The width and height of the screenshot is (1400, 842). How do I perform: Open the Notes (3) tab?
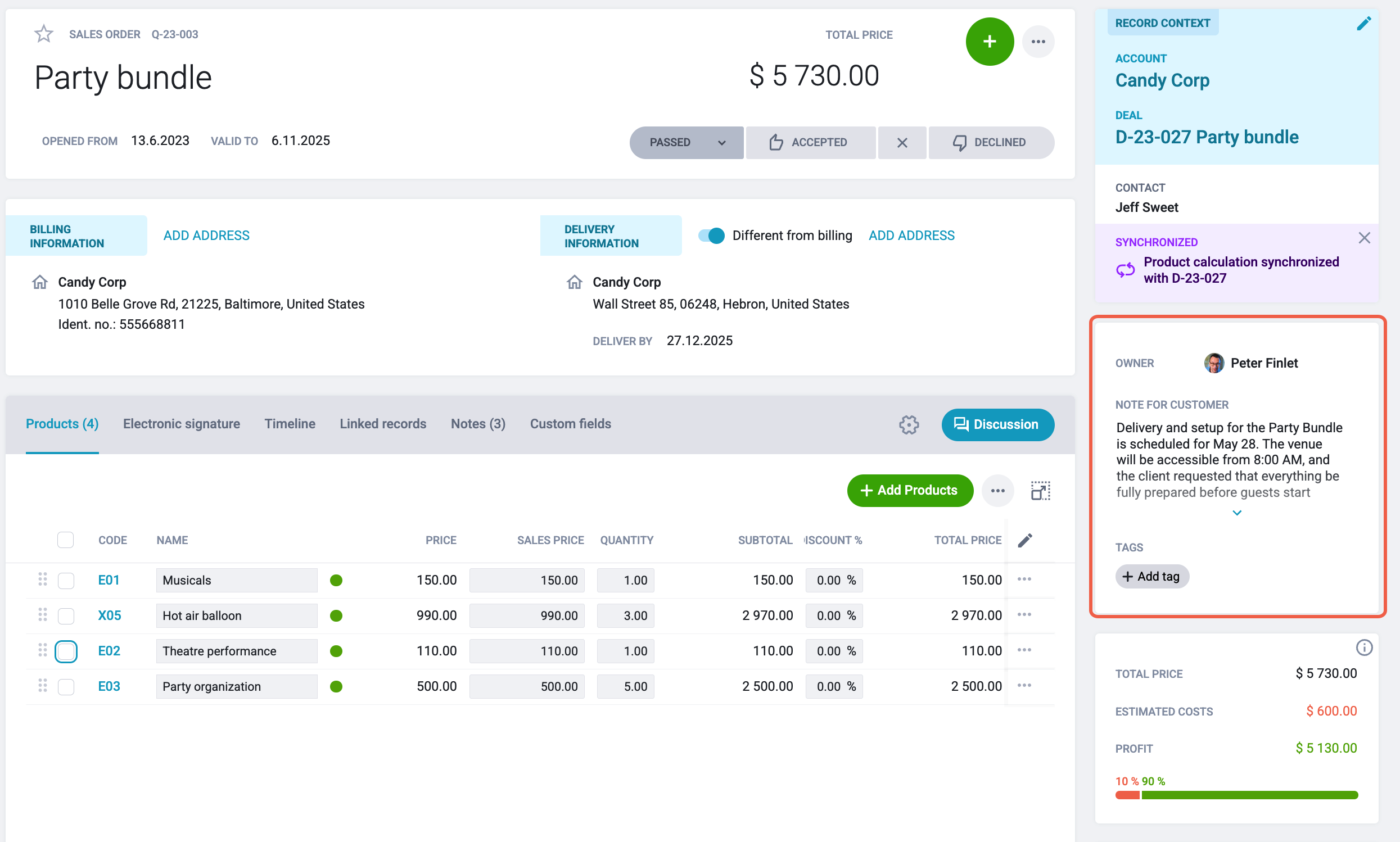(x=478, y=424)
